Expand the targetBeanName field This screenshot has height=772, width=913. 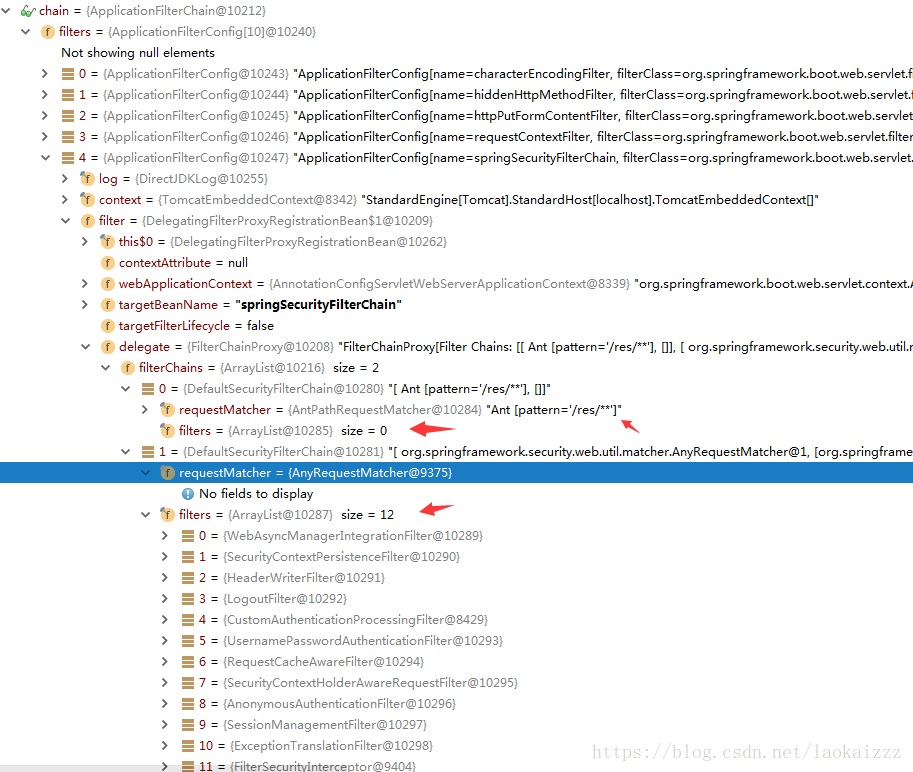[x=85, y=304]
